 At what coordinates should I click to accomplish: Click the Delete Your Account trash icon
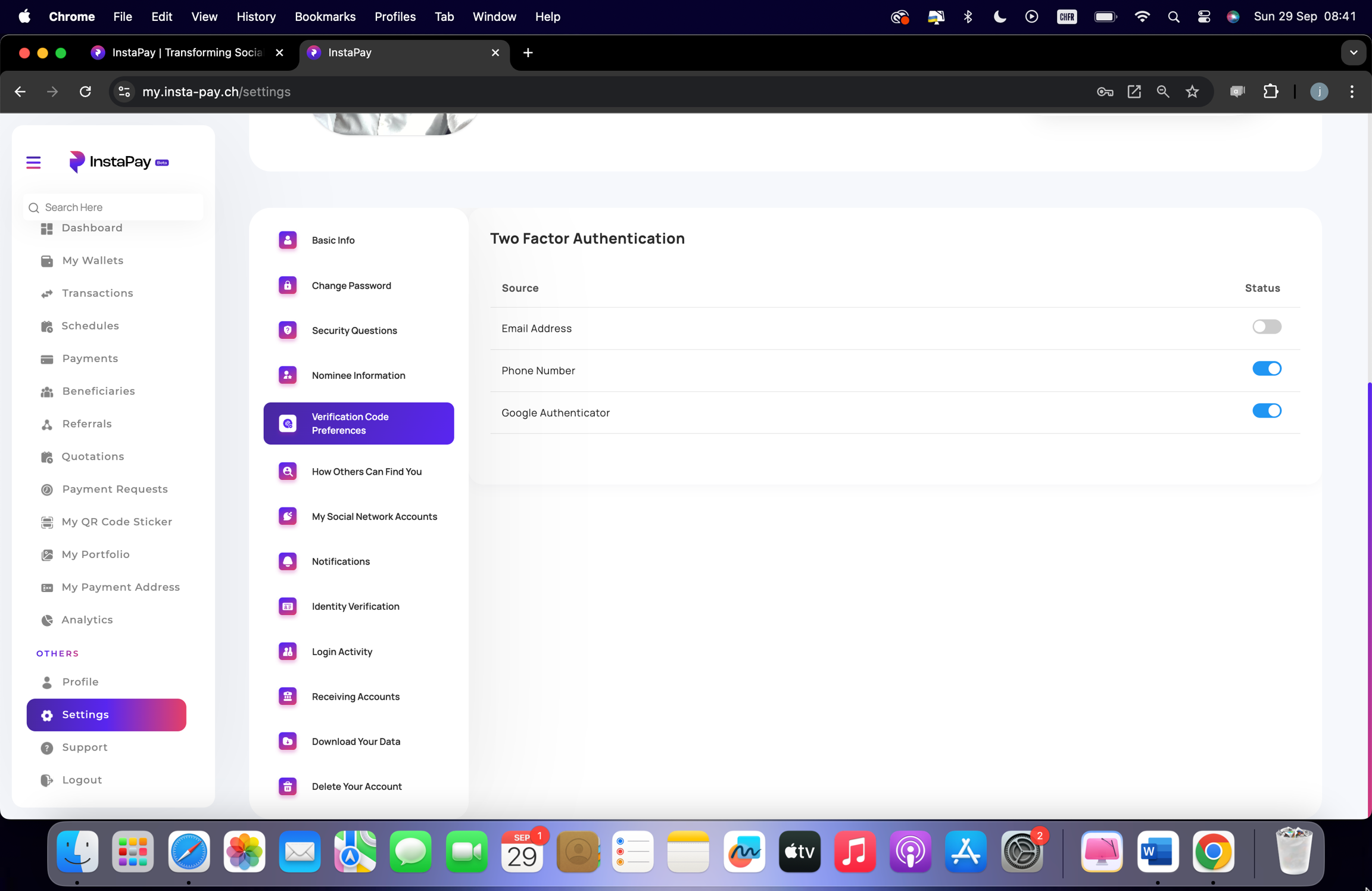point(288,786)
